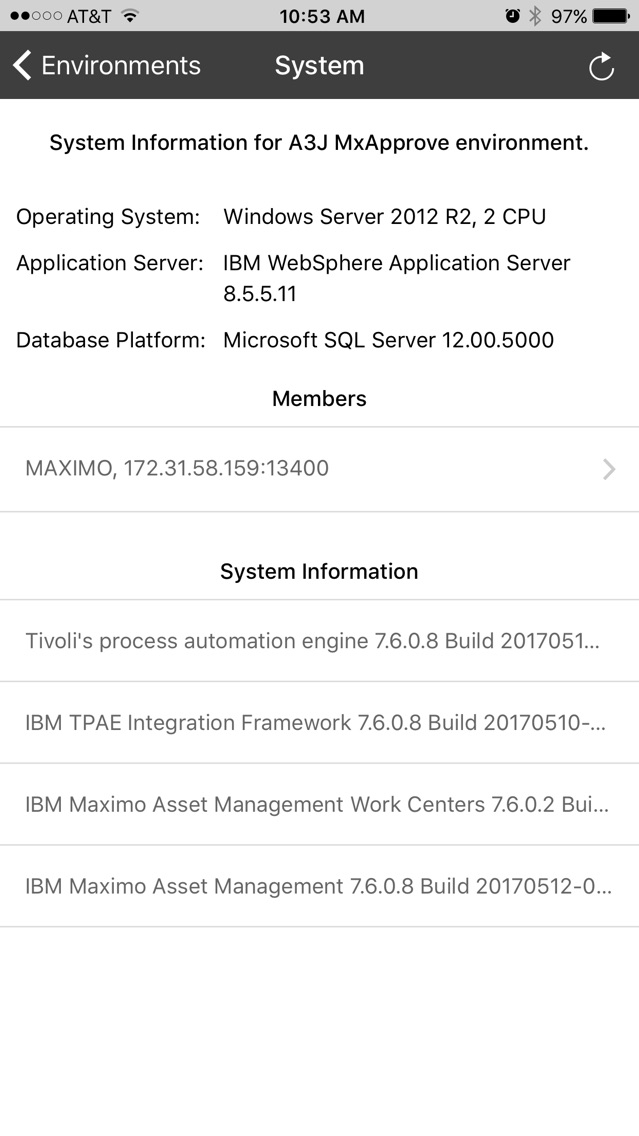Tap the Members section header
The image size is (639, 1136).
click(x=320, y=398)
